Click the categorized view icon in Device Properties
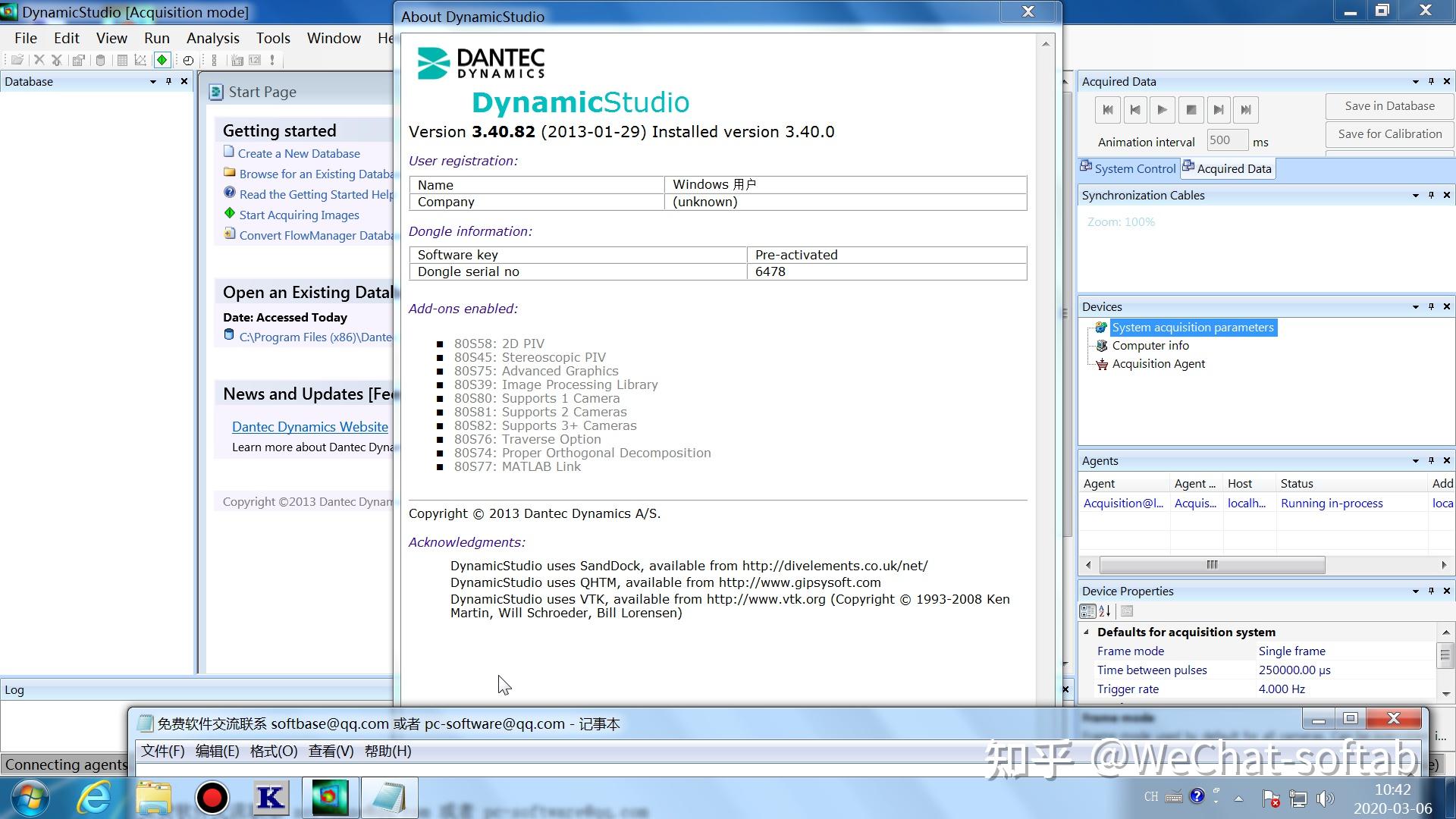Viewport: 1456px width, 819px height. (1087, 611)
